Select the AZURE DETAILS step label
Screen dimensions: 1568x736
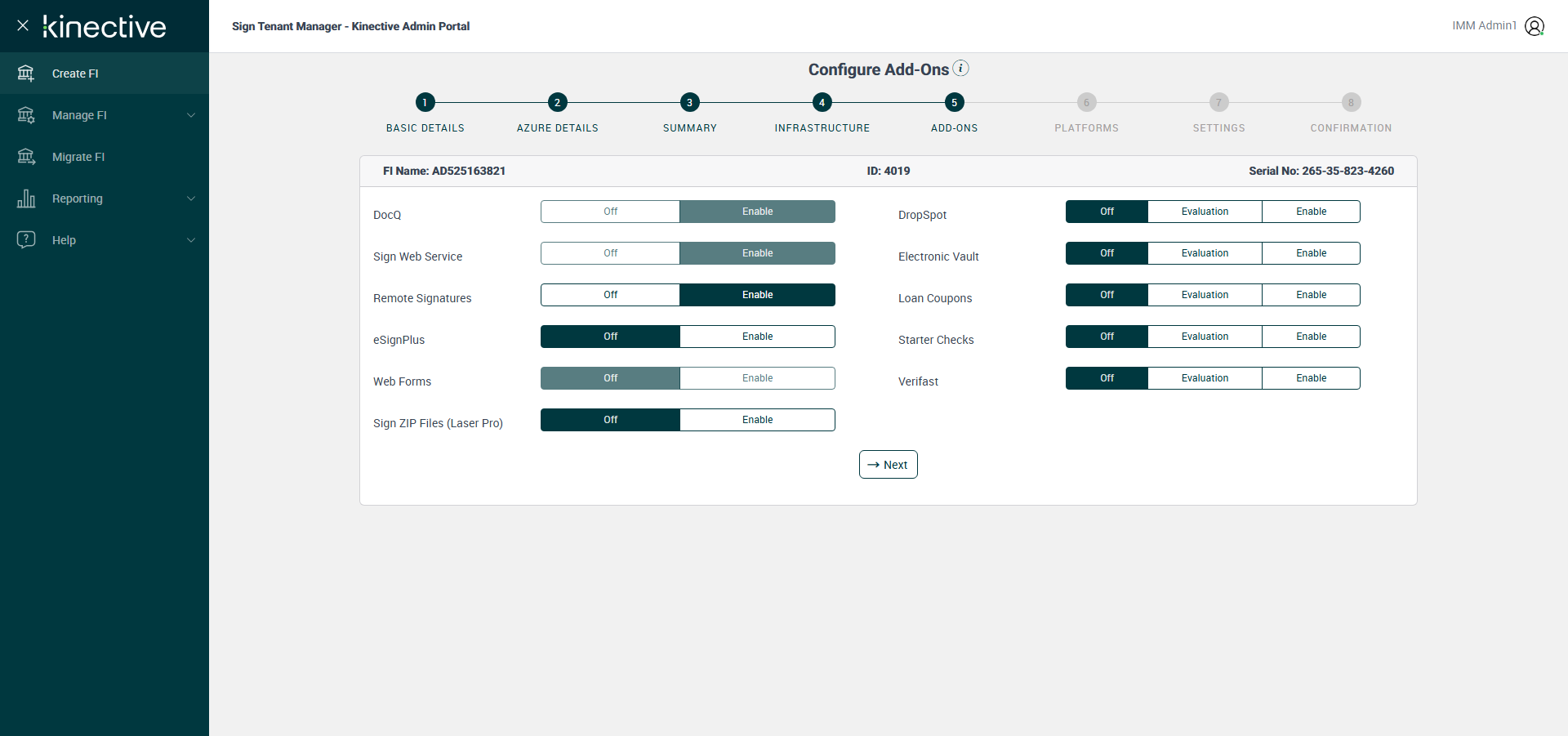point(558,128)
